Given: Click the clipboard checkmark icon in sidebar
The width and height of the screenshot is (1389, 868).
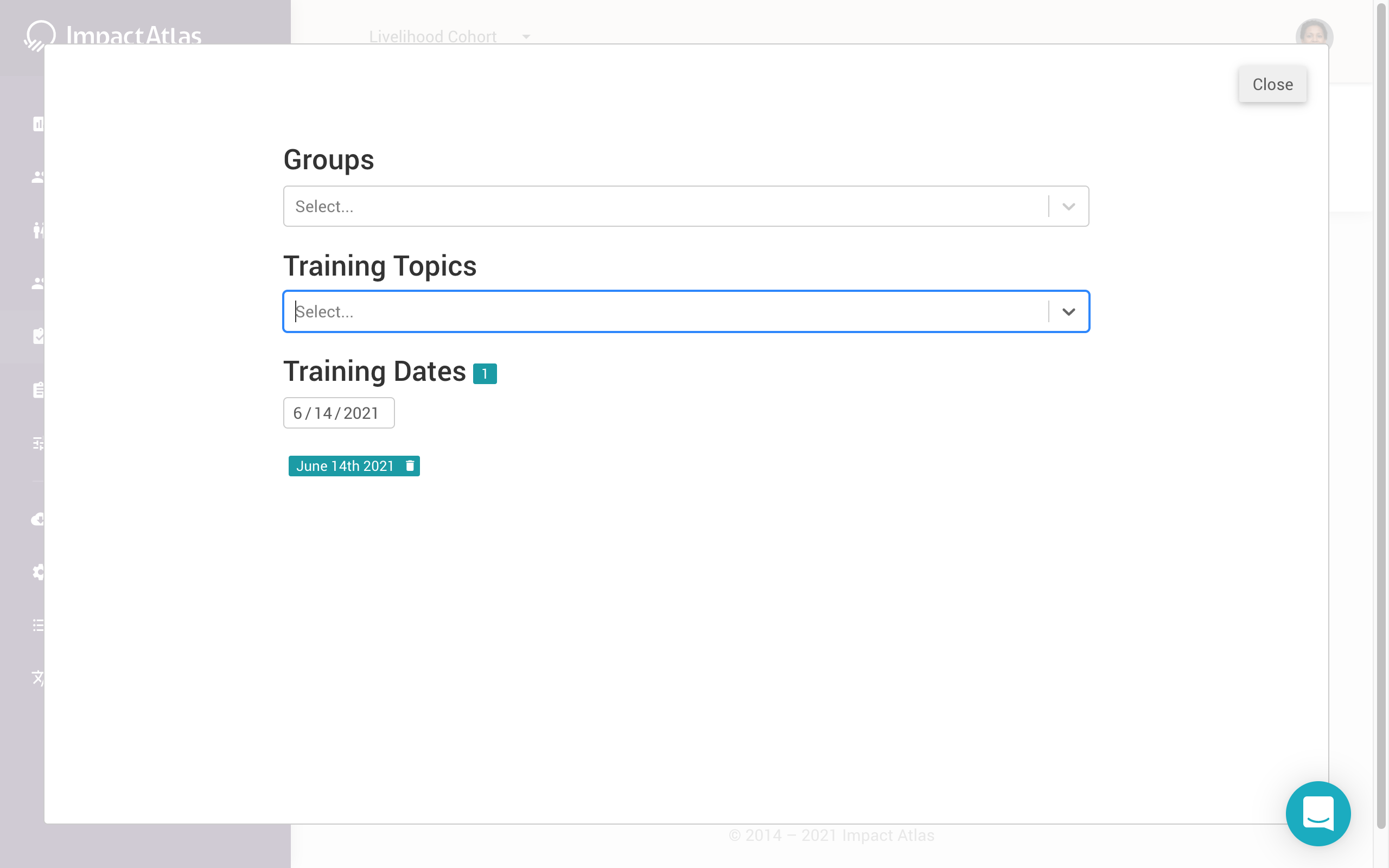Looking at the screenshot, I should [x=38, y=336].
